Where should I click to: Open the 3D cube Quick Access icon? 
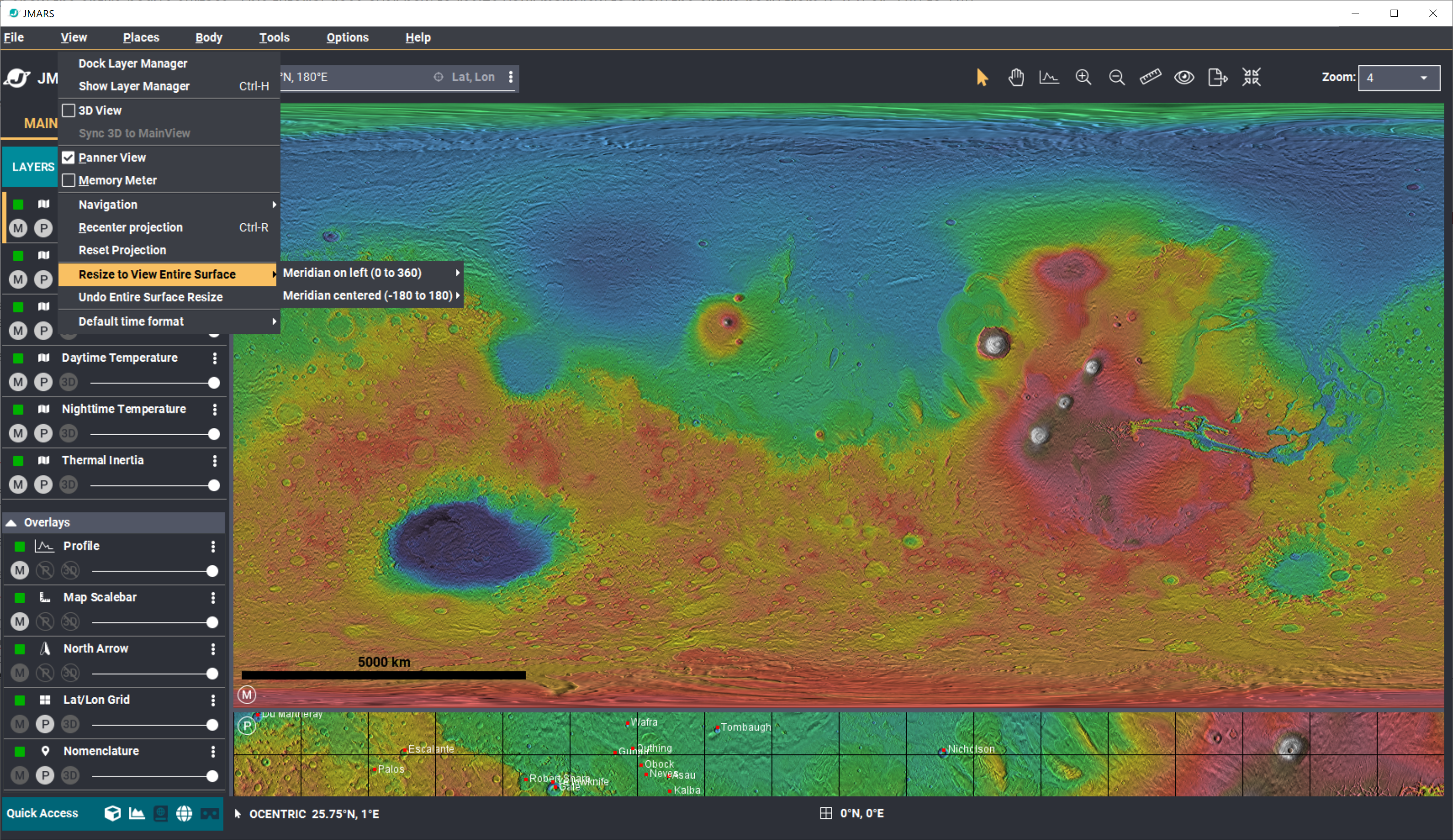coord(112,813)
